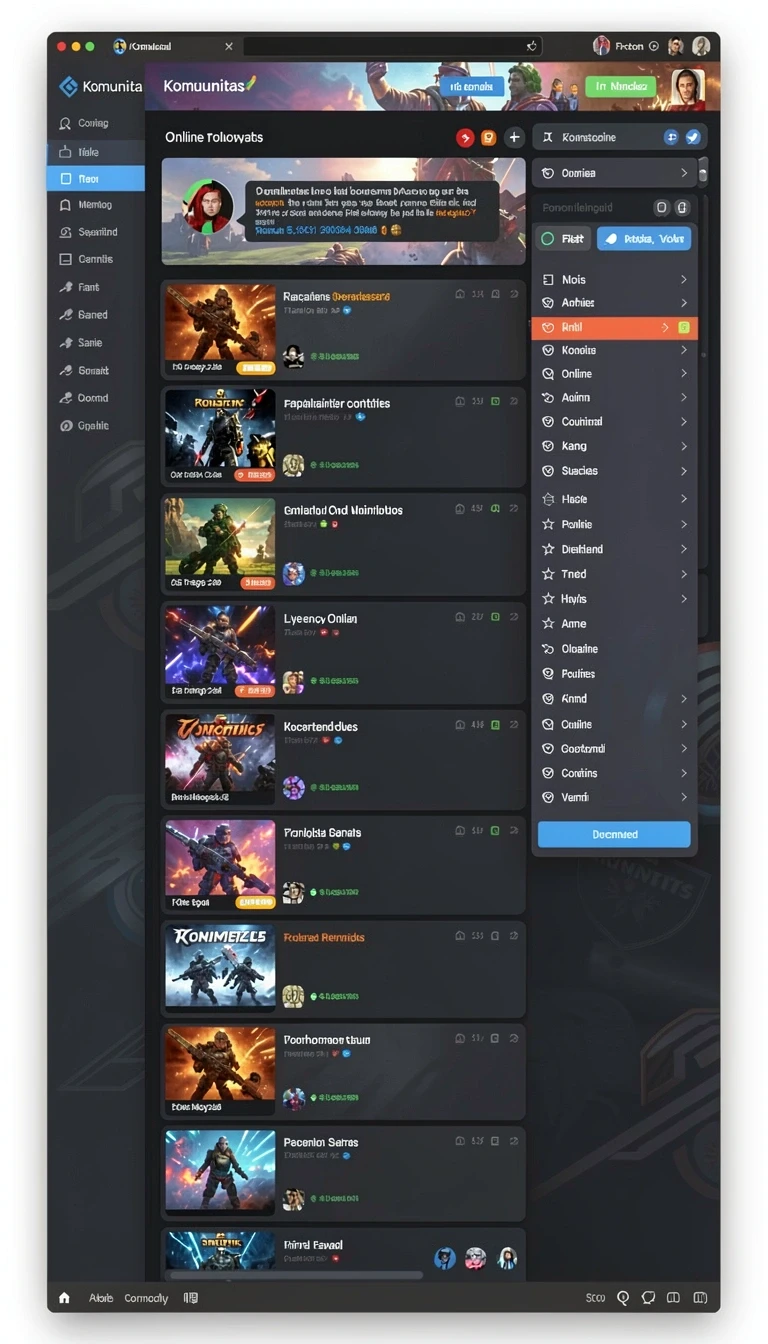Image resolution: width=768 pixels, height=1344 pixels.
Task: Click the blue button on the header banner
Action: coord(470,87)
